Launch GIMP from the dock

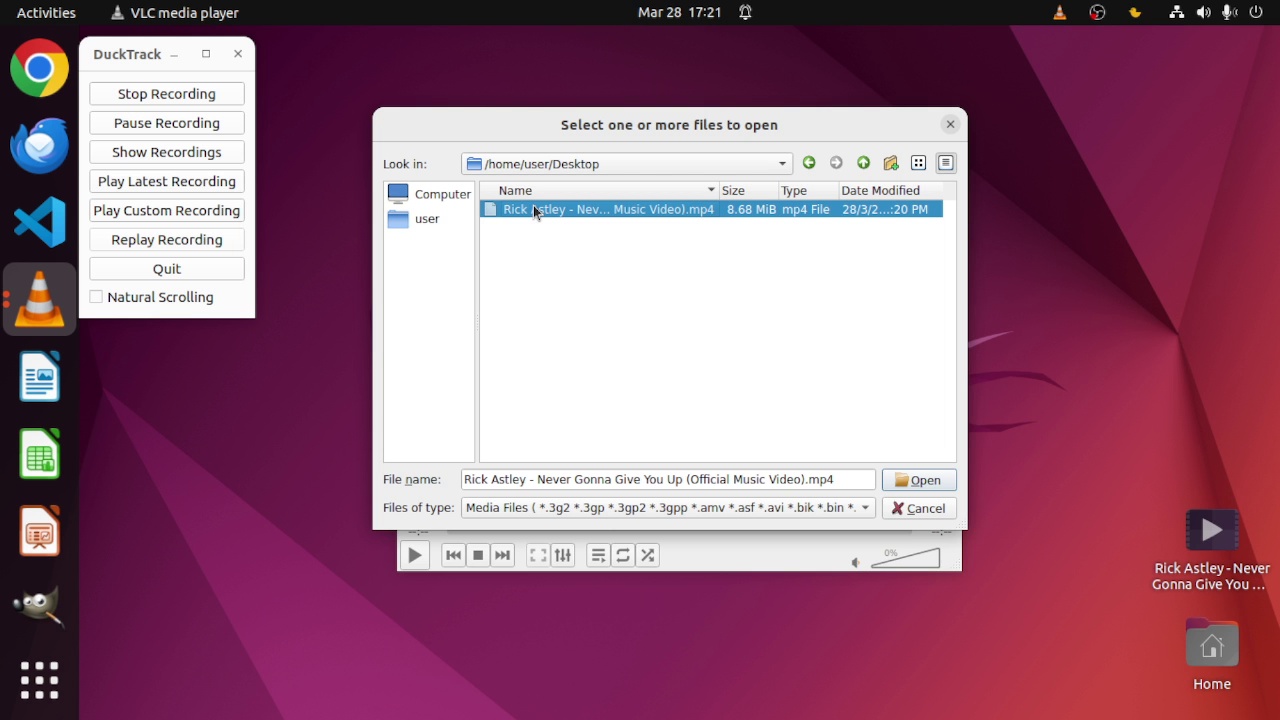point(40,606)
